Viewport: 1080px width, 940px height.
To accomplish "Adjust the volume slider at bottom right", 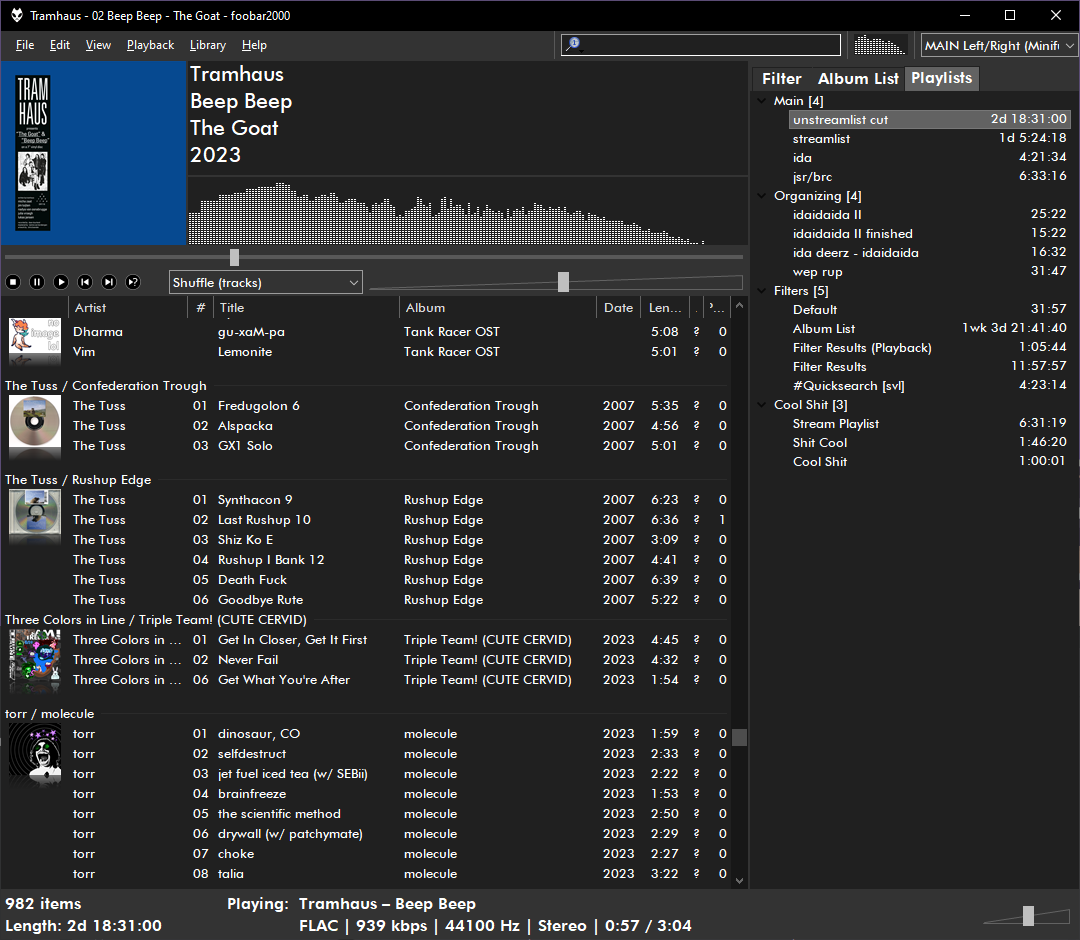I will 1030,916.
